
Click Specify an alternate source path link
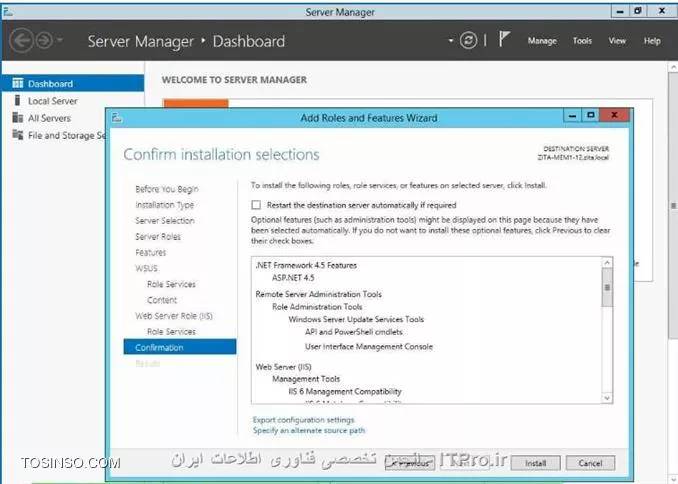point(309,430)
